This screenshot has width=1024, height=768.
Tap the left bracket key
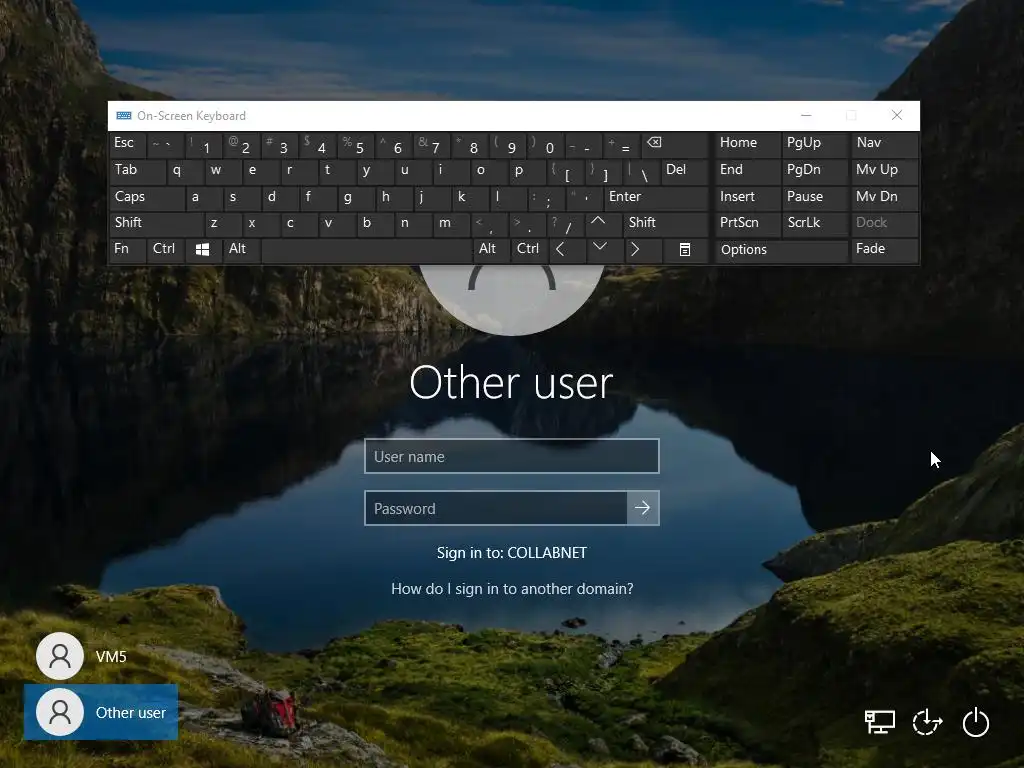565,171
